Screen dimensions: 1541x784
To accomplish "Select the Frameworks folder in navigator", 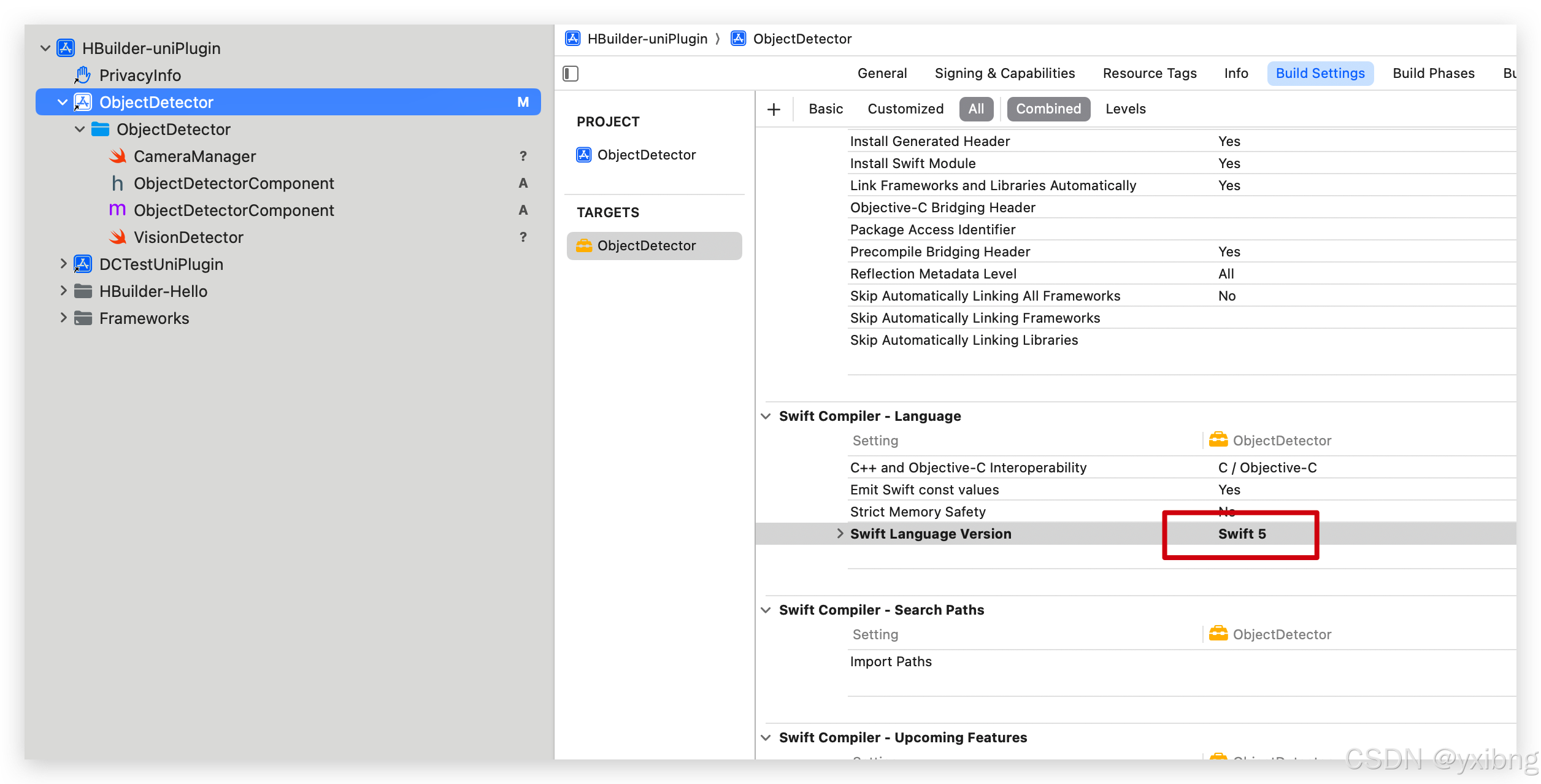I will pos(144,318).
